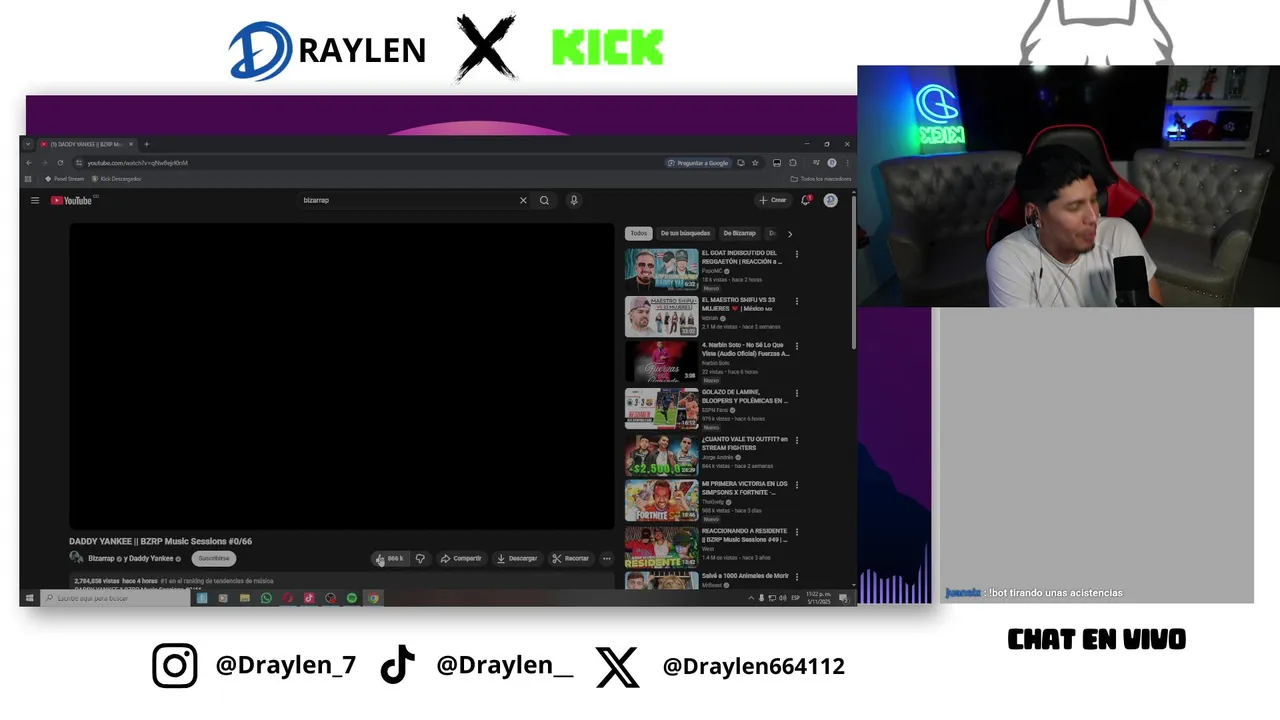Open options menu for GOLAZO DE LAMINE video
This screenshot has width=1280, height=720.
[x=797, y=393]
